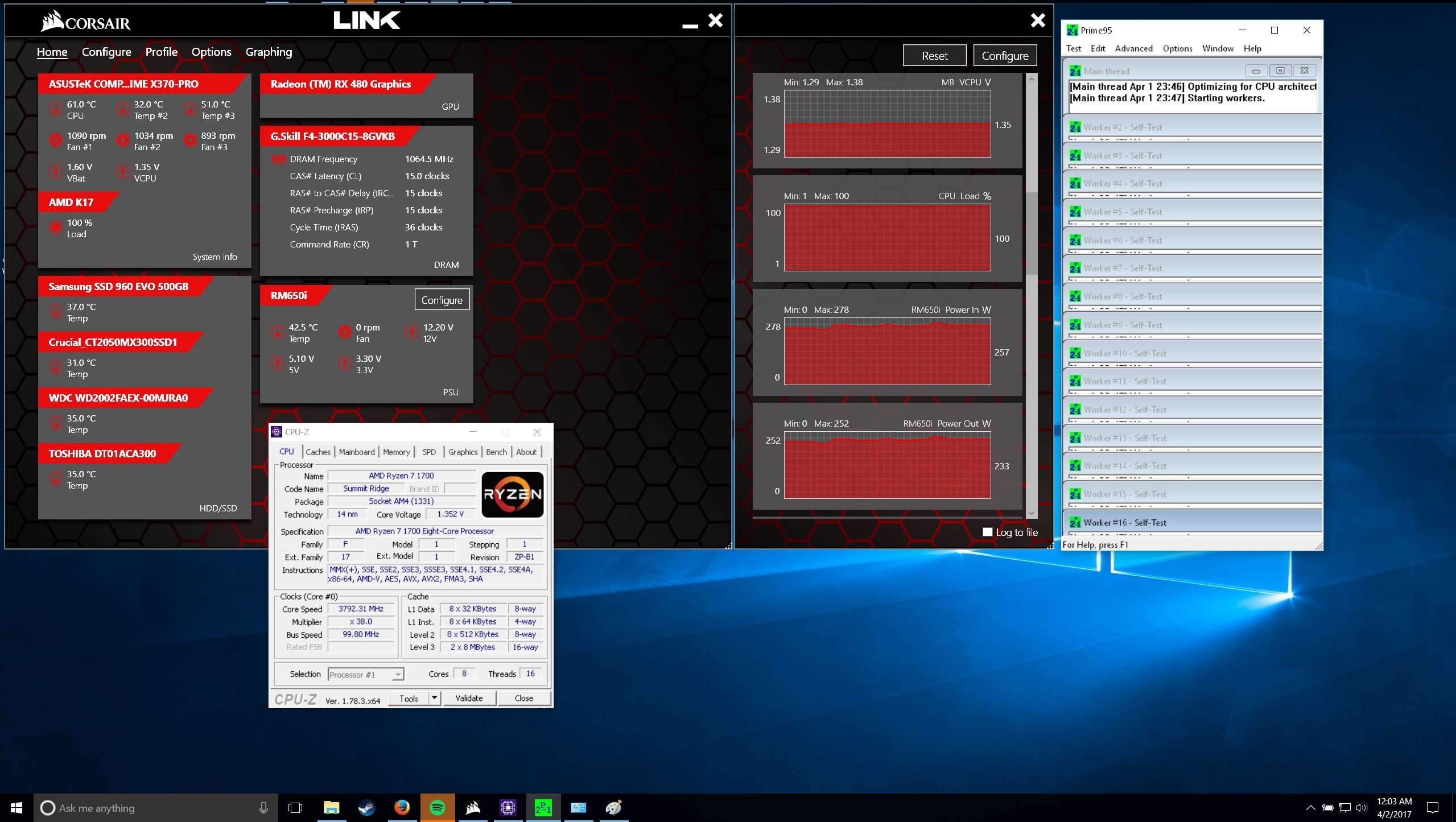Click the VCPU voltage icon
This screenshot has width=1456, height=822.
[123, 172]
